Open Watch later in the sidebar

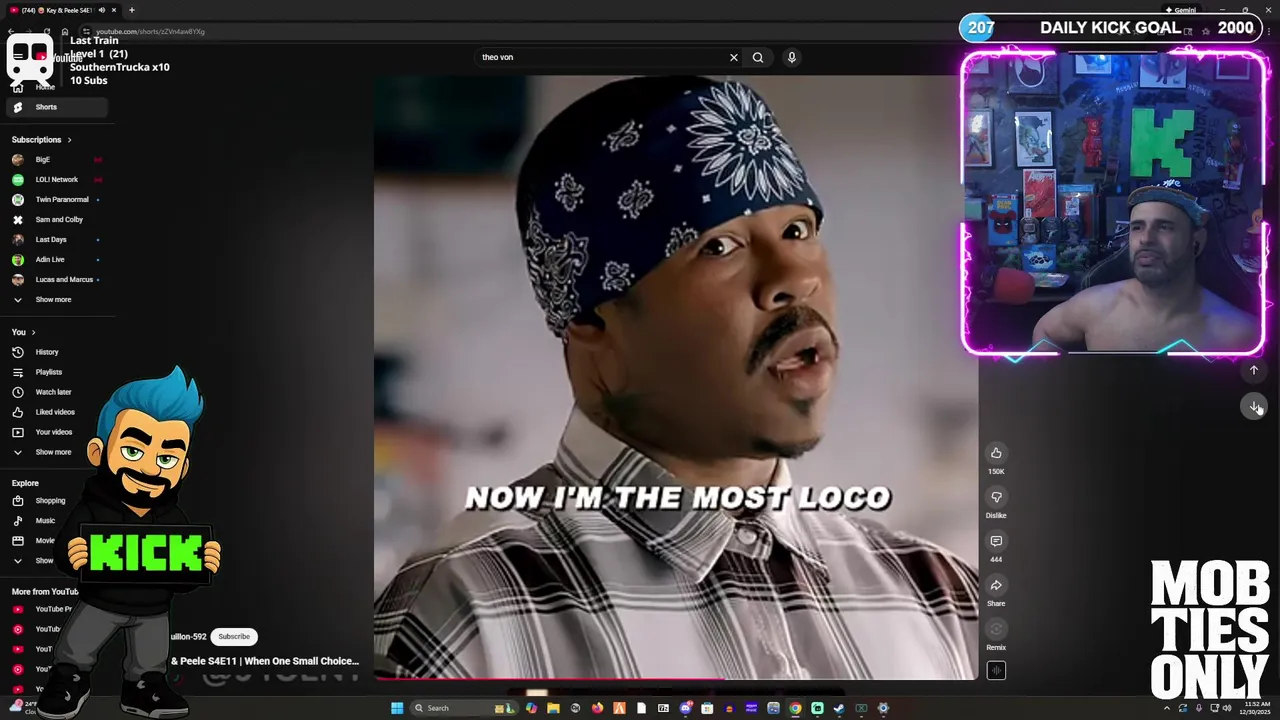tap(58, 392)
